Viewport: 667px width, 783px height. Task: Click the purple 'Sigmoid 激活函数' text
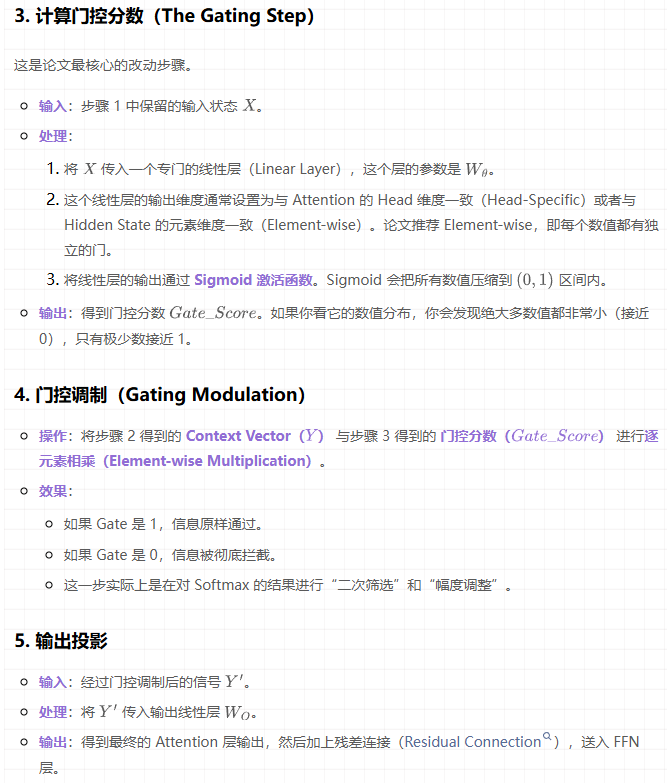(254, 280)
